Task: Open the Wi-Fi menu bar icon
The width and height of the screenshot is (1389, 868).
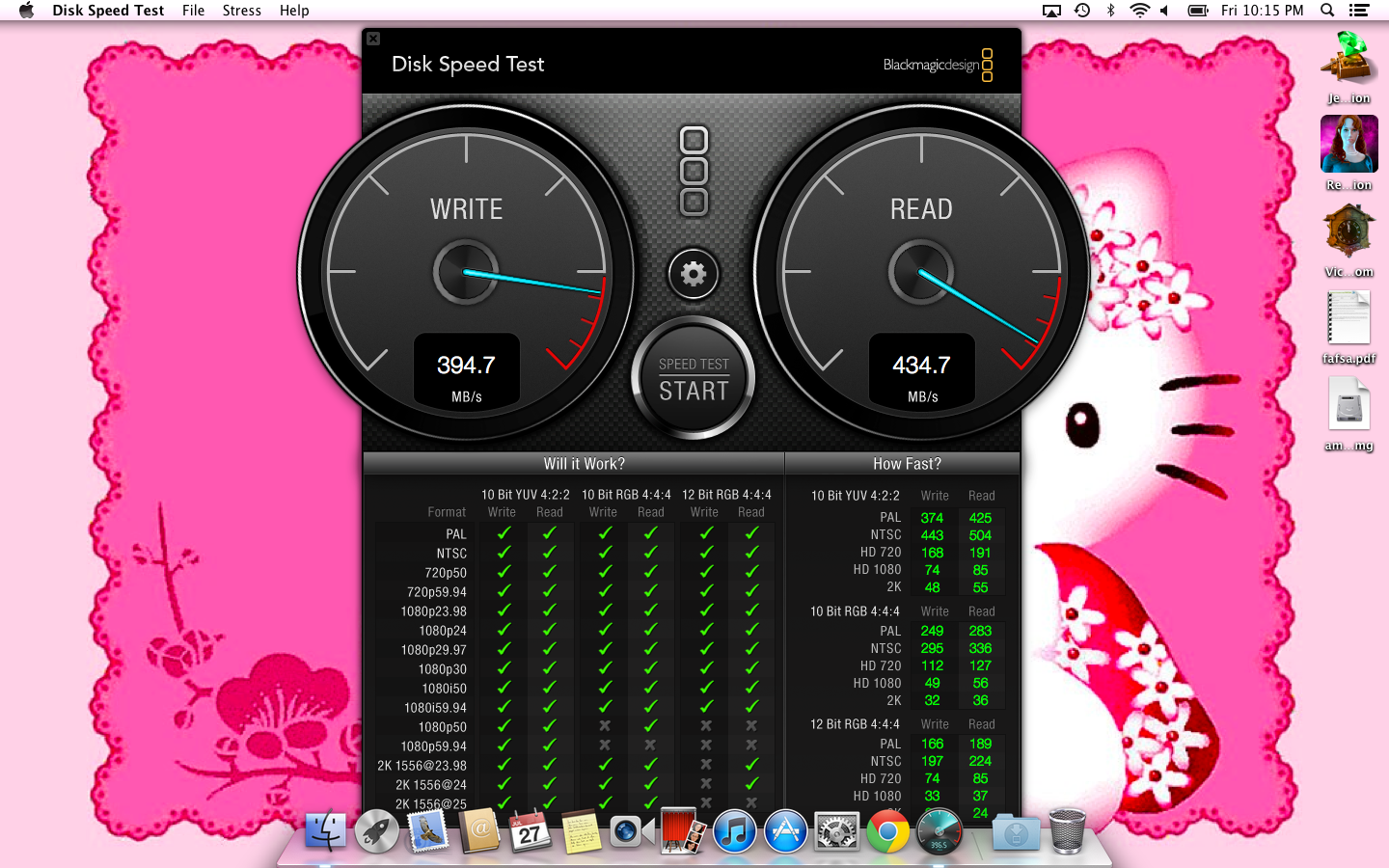Action: (x=1139, y=11)
